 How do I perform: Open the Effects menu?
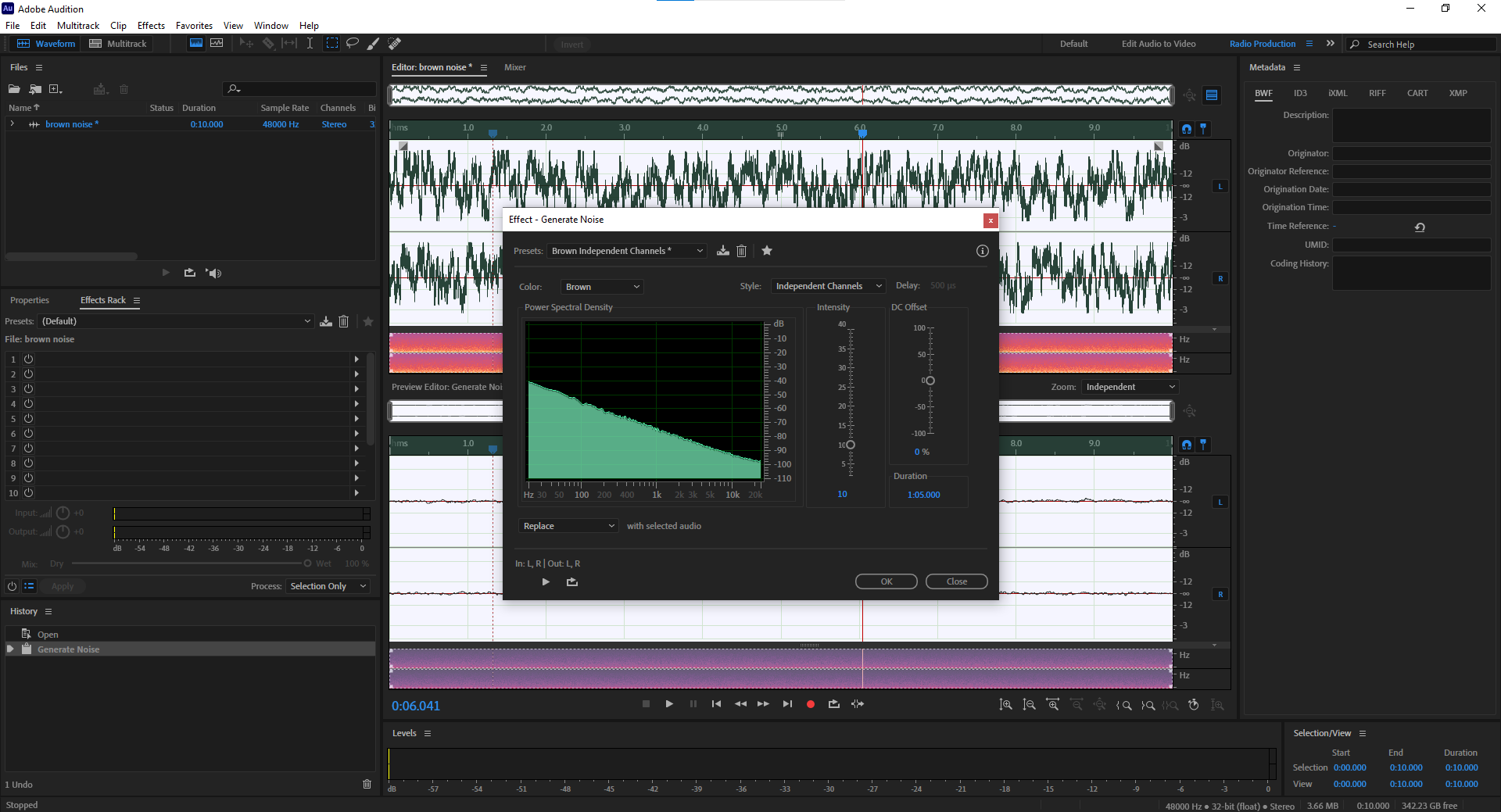pos(151,26)
